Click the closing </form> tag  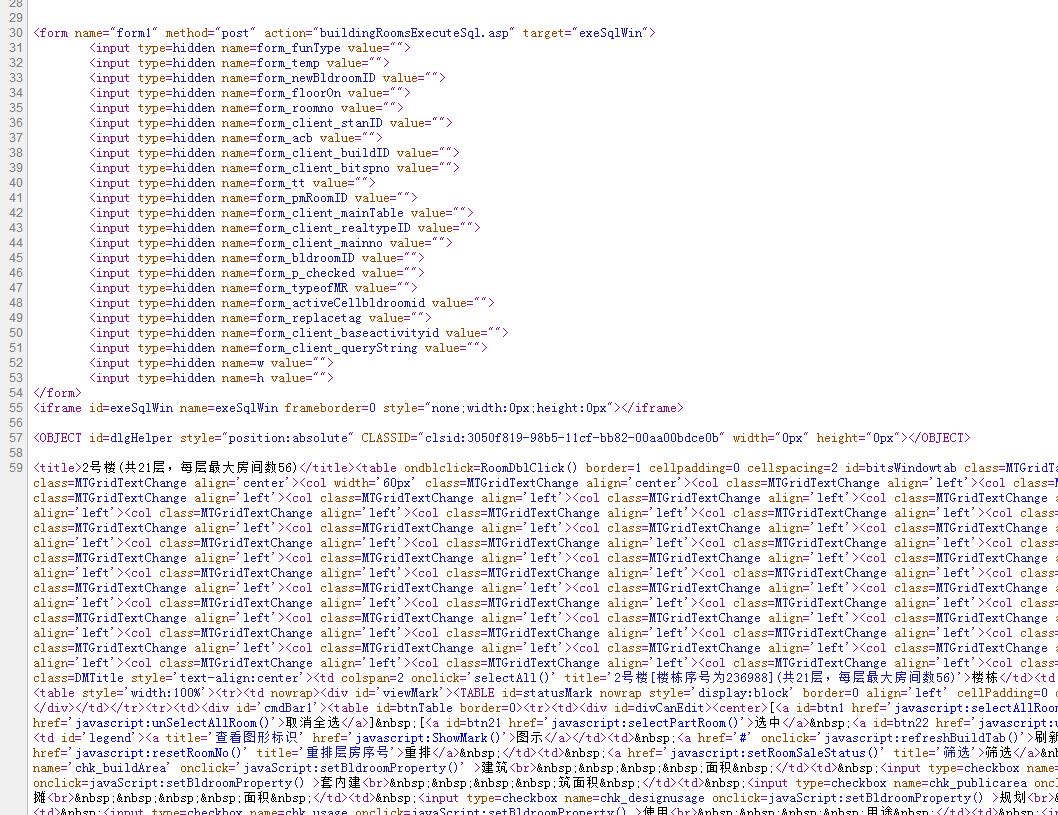click(x=57, y=393)
